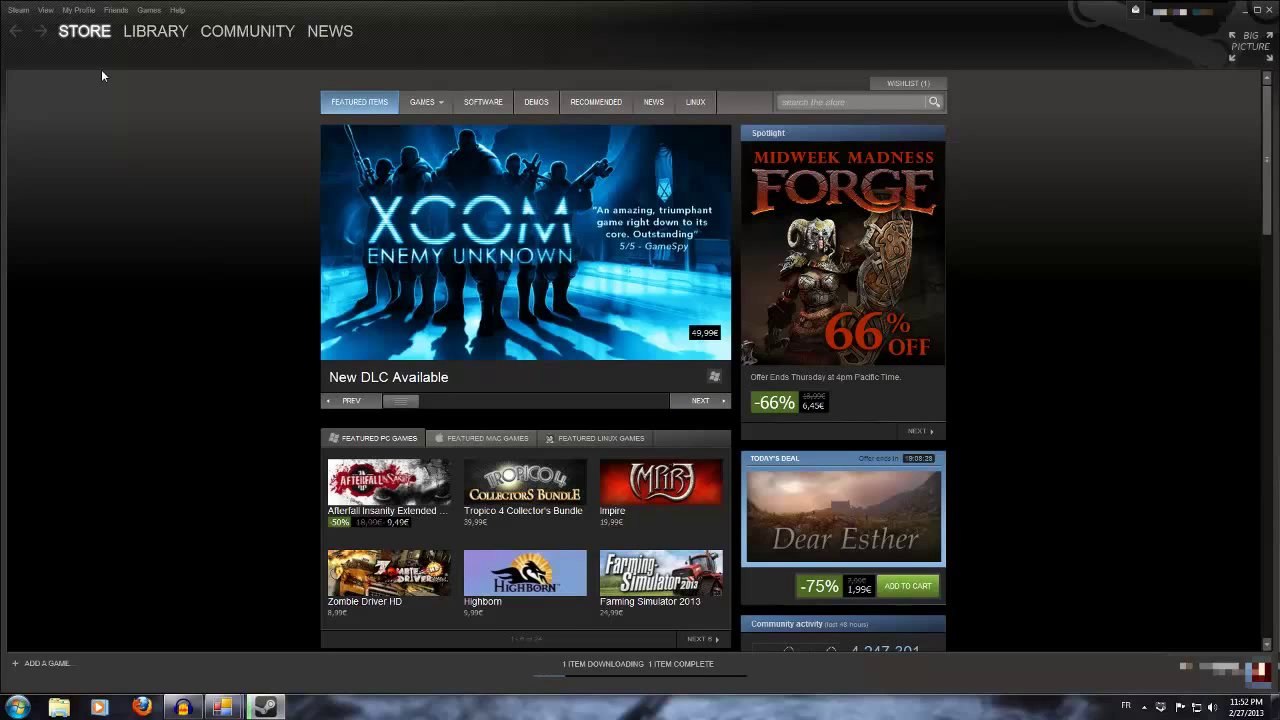This screenshot has height=720, width=1280.
Task: Open the Recommended store tab
Action: 596,102
